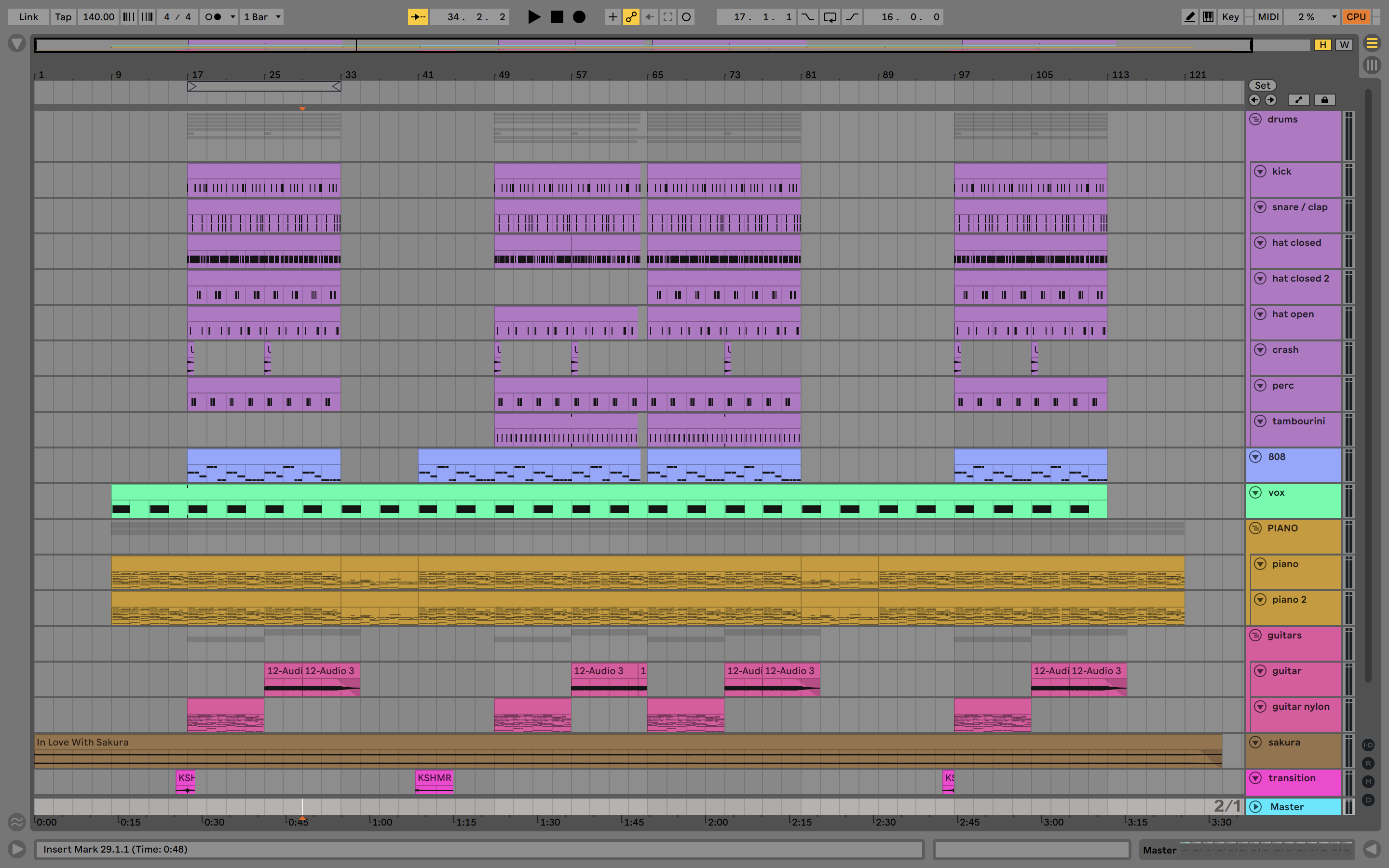Image resolution: width=1389 pixels, height=868 pixels.
Task: Click Re-Enable Automation arrow icon
Action: coord(649,17)
